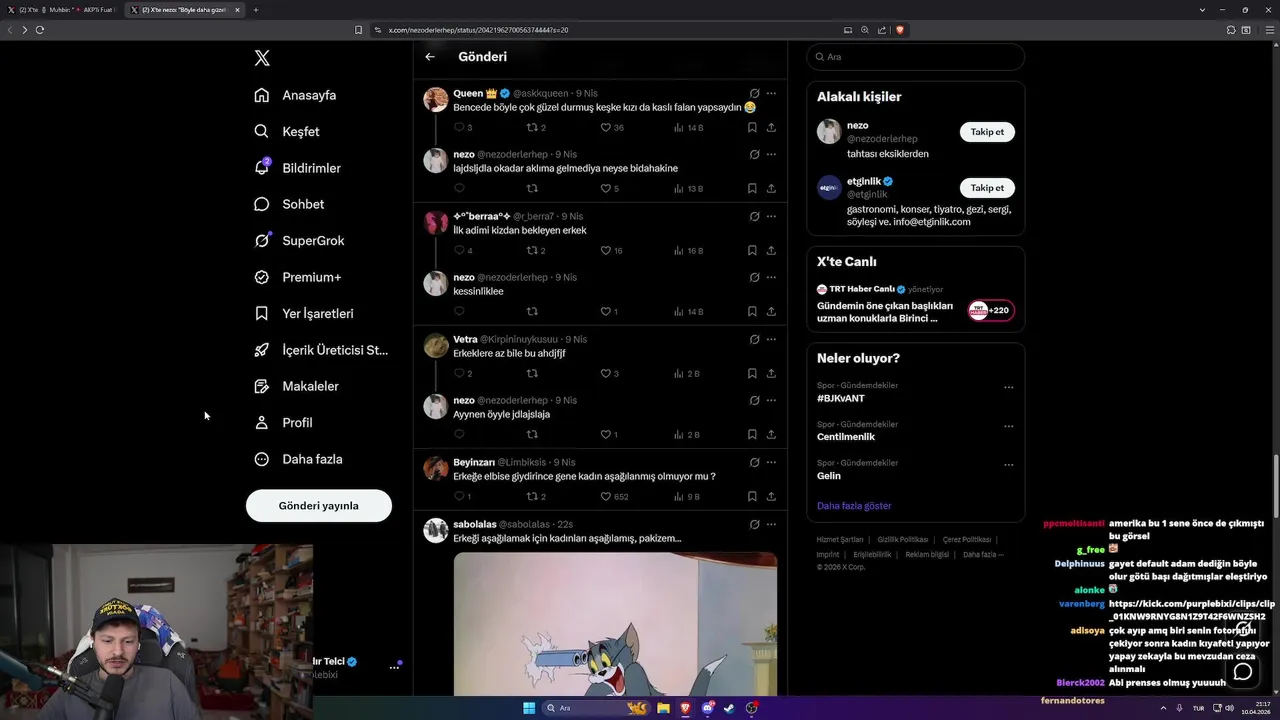Open Windows Start menu

tap(529, 708)
